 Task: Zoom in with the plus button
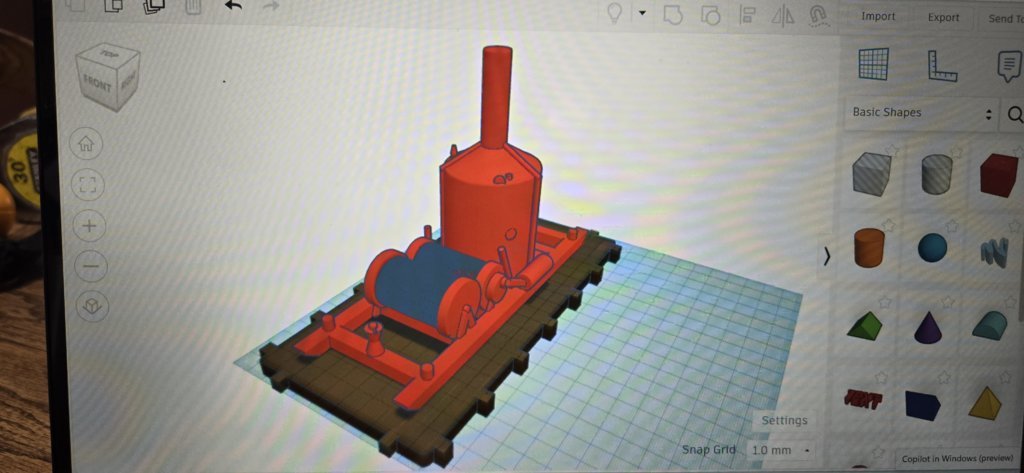pos(89,226)
